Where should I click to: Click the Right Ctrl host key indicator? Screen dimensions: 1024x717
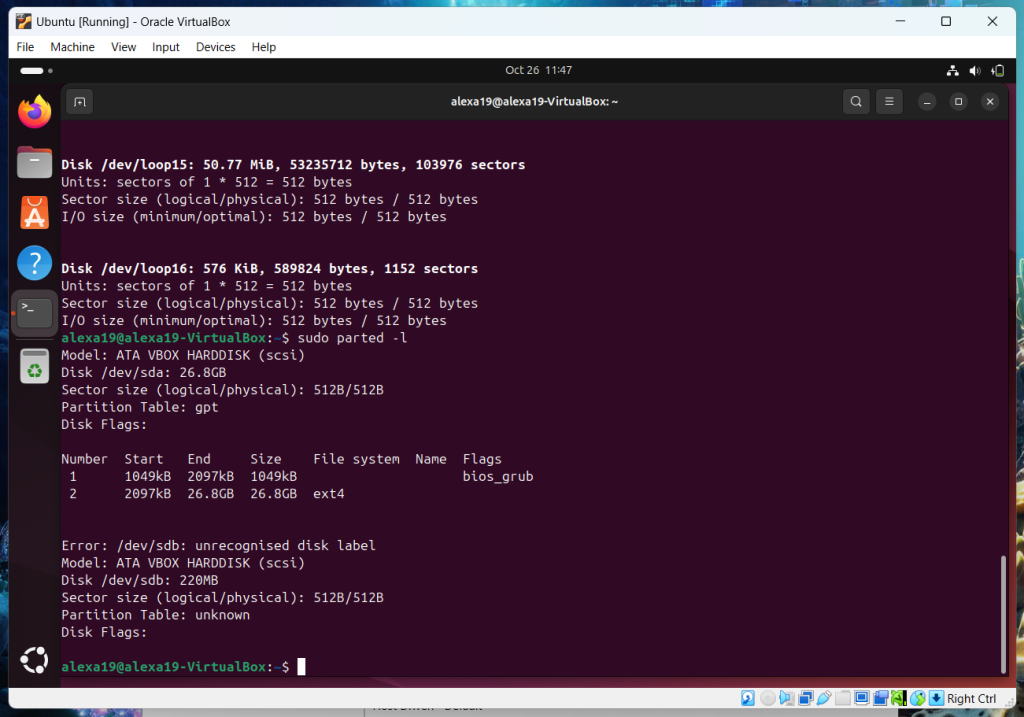tap(971, 699)
